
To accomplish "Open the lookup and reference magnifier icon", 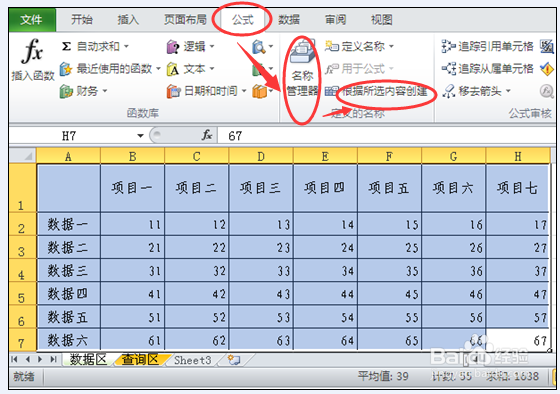I will pyautogui.click(x=259, y=47).
